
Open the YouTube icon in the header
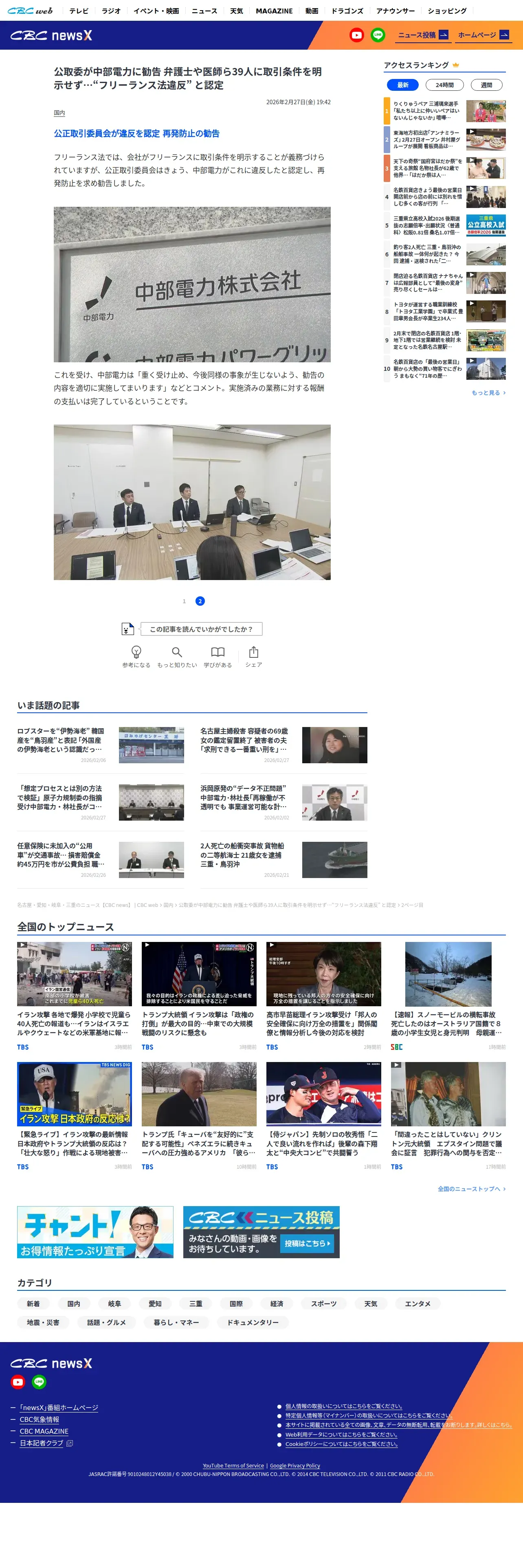pos(356,35)
